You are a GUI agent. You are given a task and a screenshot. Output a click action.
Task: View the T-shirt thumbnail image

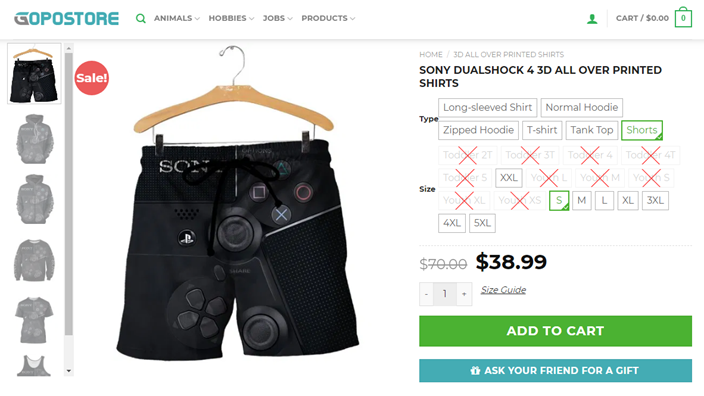point(34,320)
